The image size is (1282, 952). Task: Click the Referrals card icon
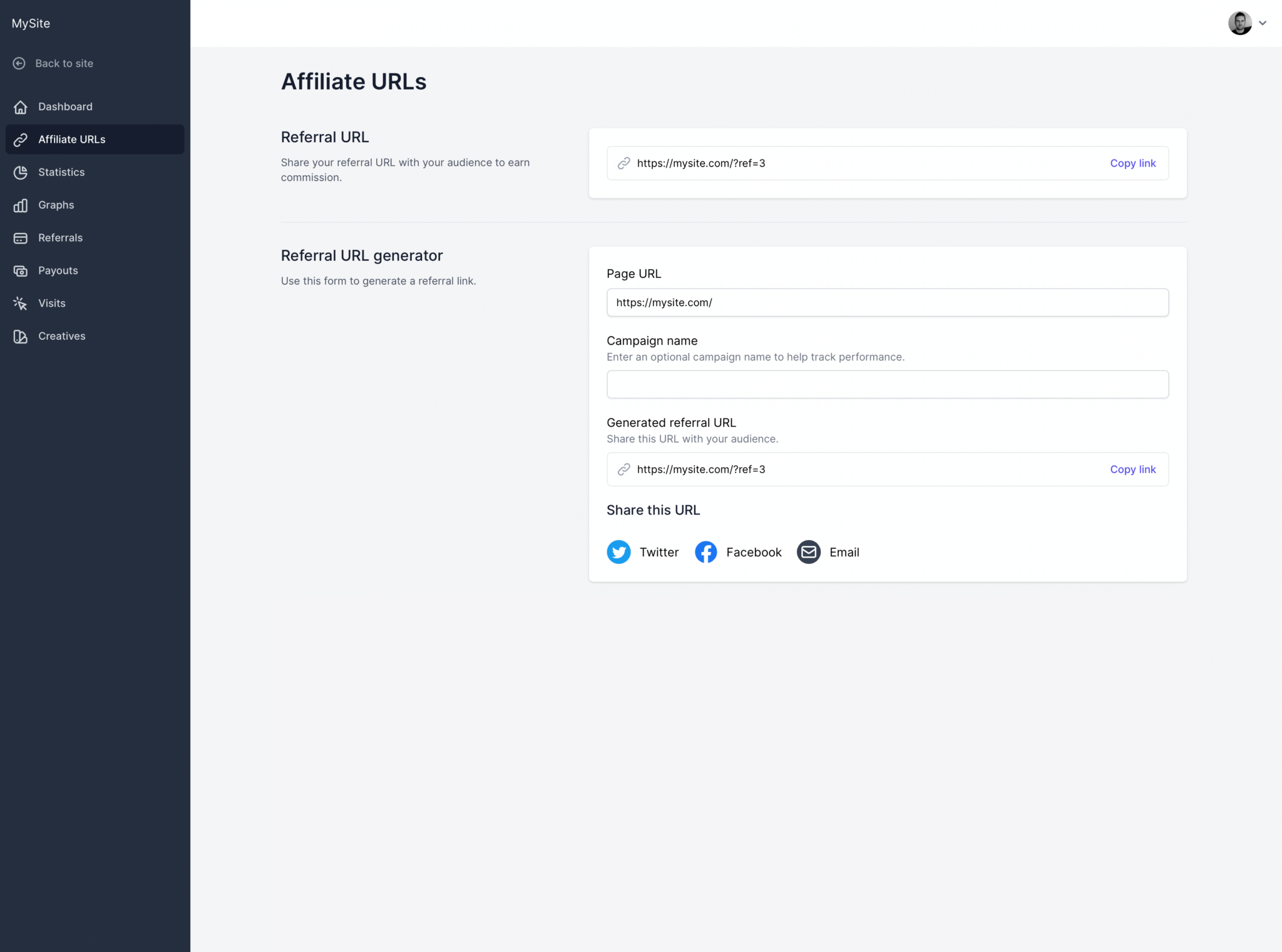(x=21, y=238)
